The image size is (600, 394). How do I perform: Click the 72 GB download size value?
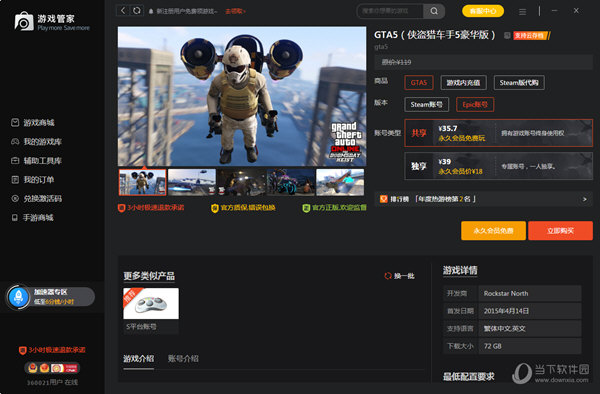[492, 346]
